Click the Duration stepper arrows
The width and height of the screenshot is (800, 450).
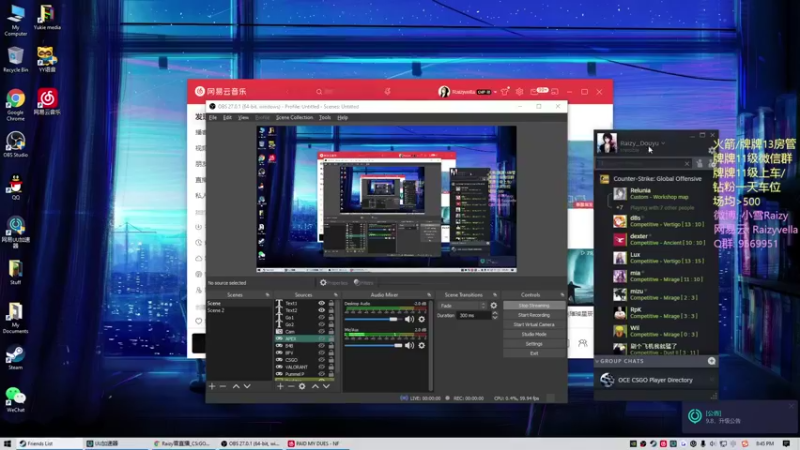(494, 315)
